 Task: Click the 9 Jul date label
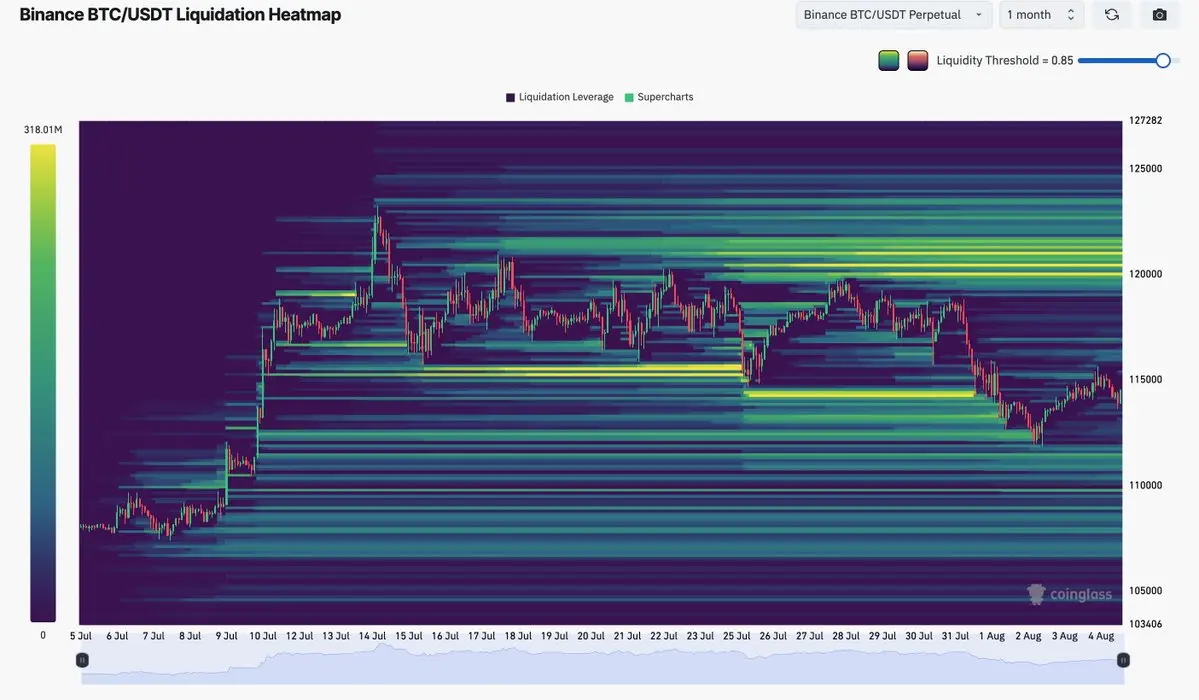(226, 636)
